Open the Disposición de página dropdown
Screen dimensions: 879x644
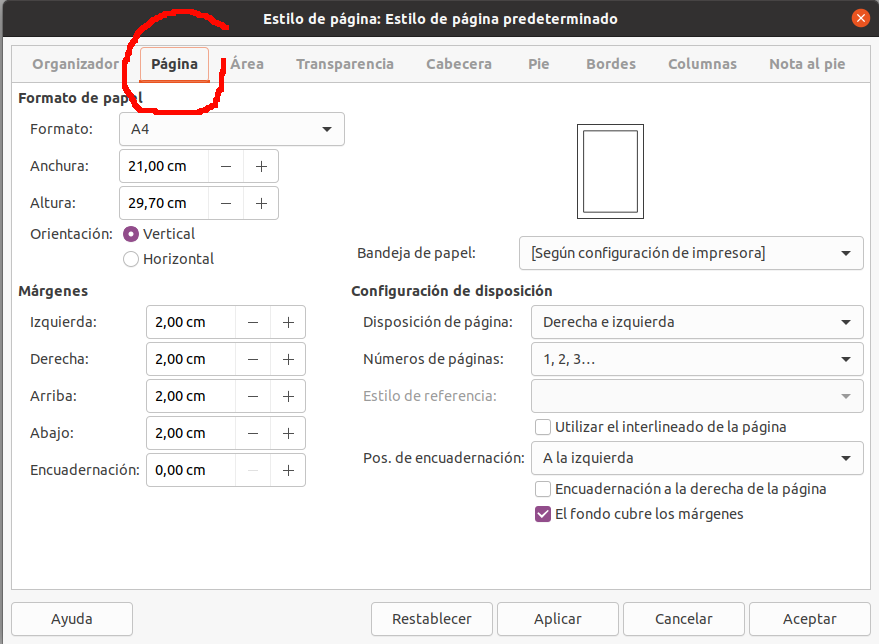point(696,322)
